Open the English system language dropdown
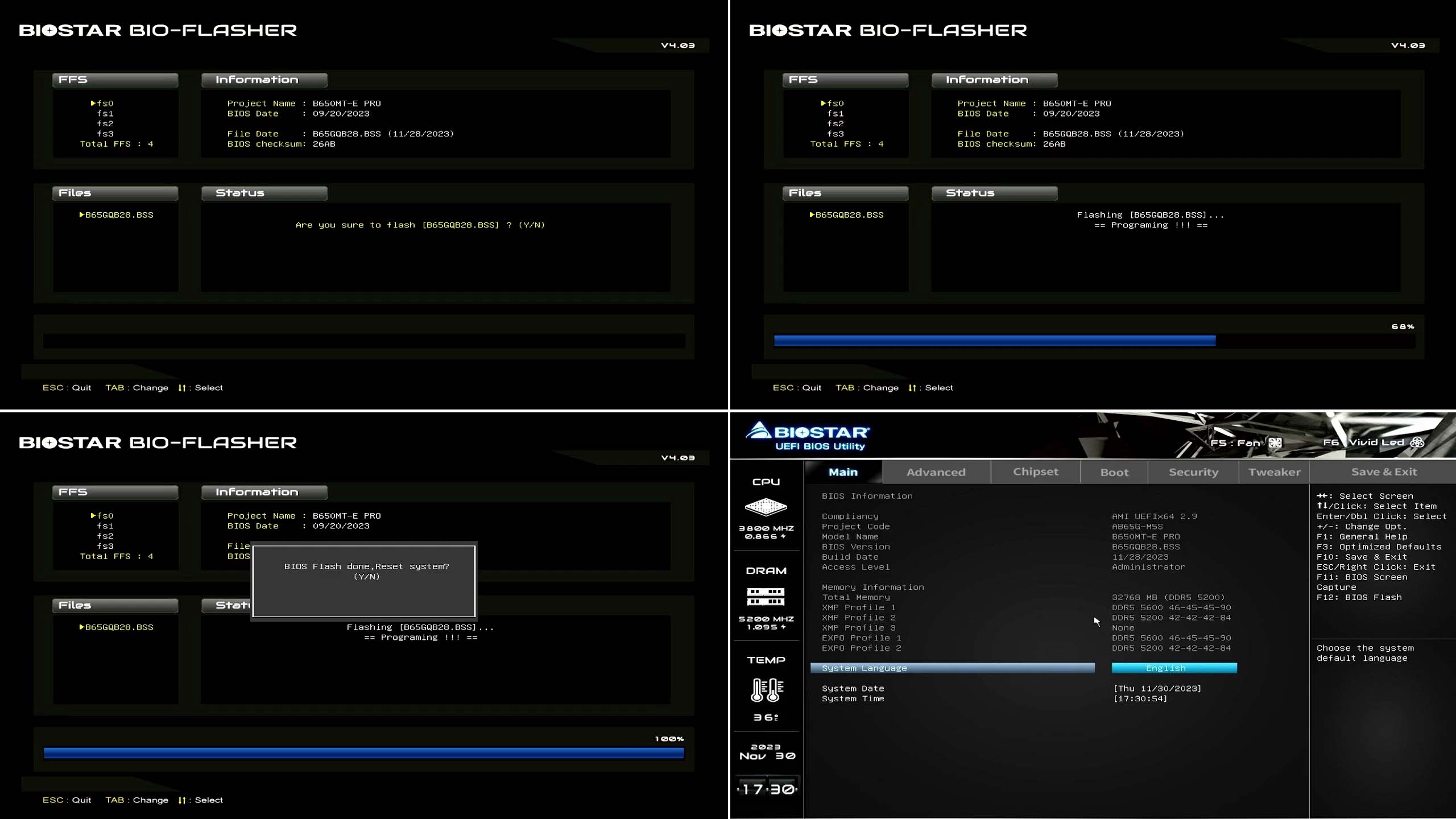Image resolution: width=1456 pixels, height=819 pixels. pos(1174,668)
